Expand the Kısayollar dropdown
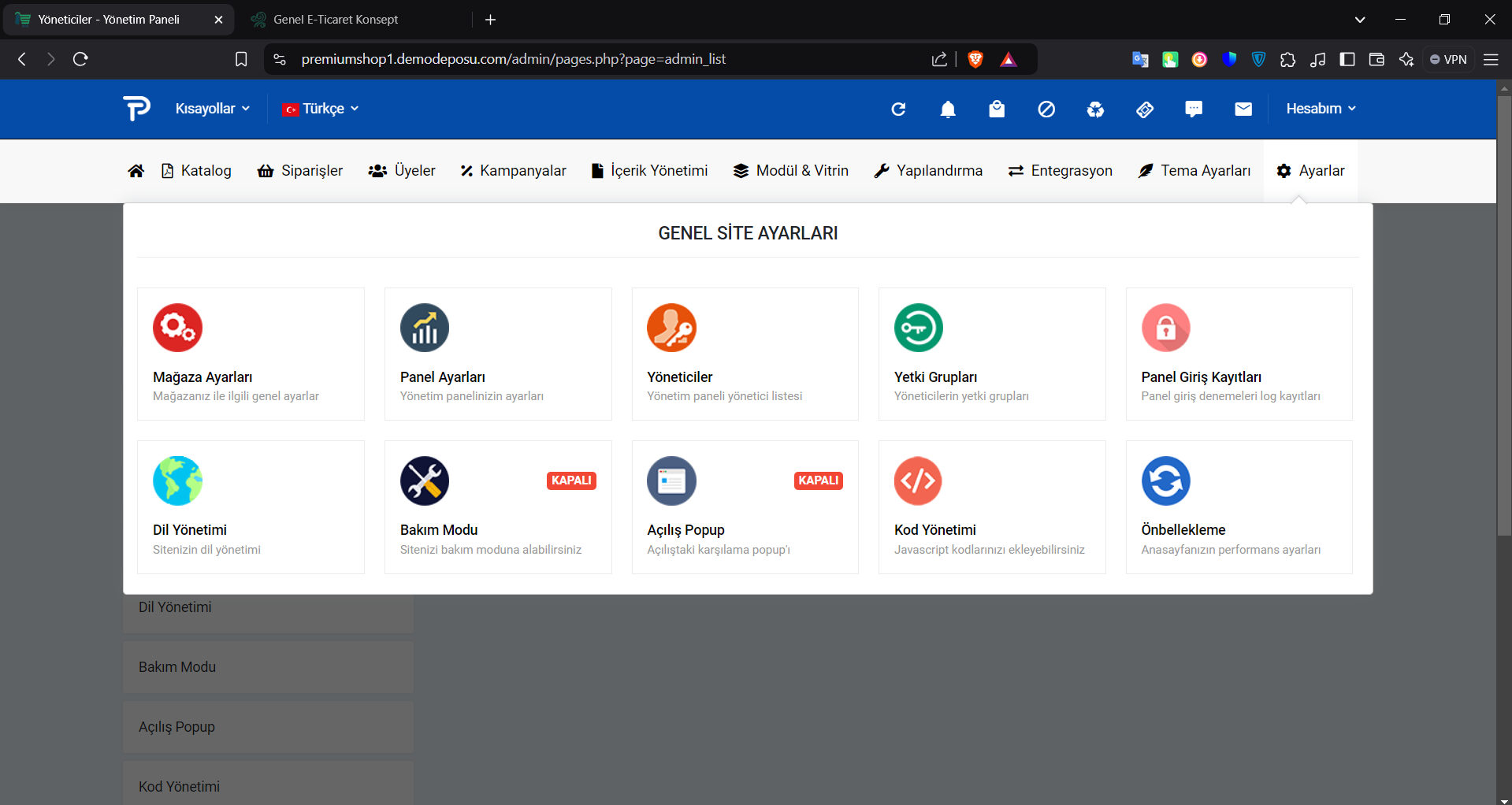This screenshot has height=805, width=1512. (212, 109)
